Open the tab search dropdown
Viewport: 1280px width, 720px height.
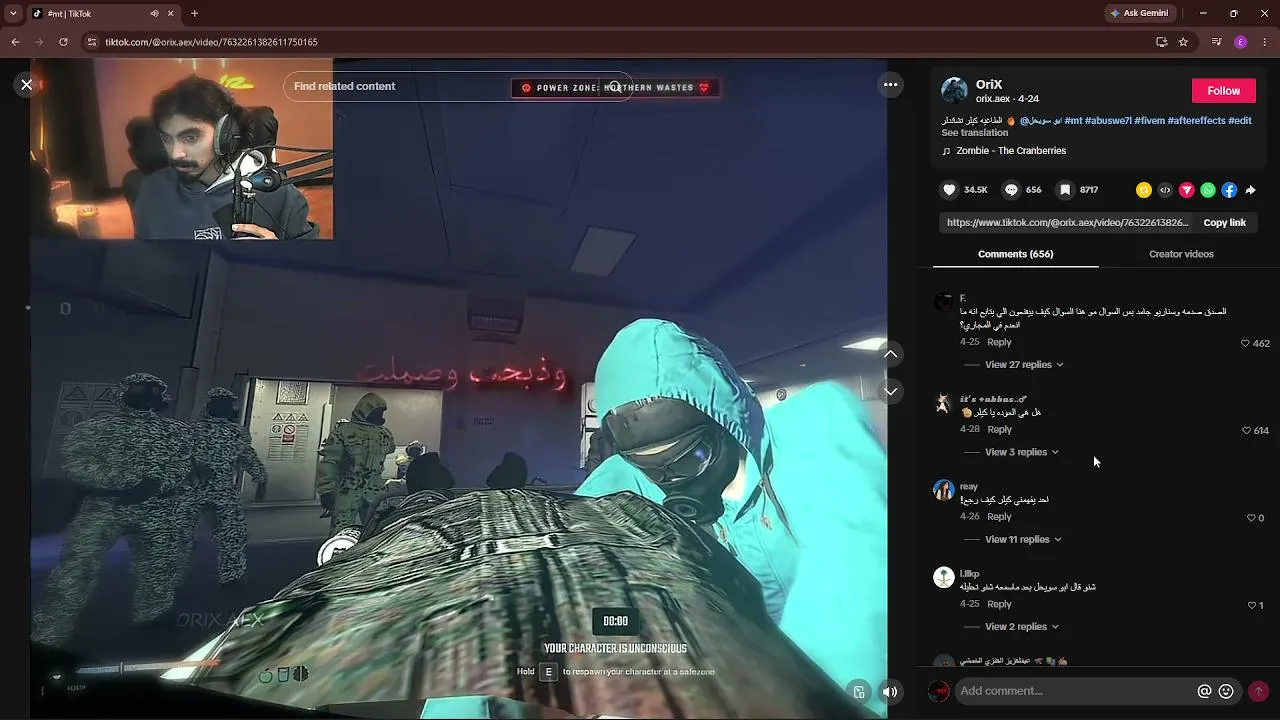13,14
